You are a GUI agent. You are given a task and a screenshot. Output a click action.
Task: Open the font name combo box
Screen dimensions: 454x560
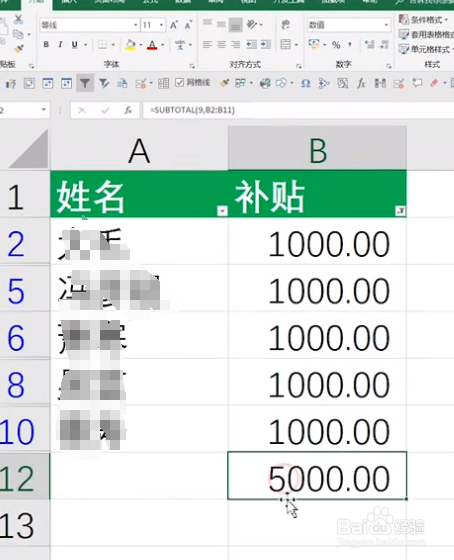pos(89,25)
